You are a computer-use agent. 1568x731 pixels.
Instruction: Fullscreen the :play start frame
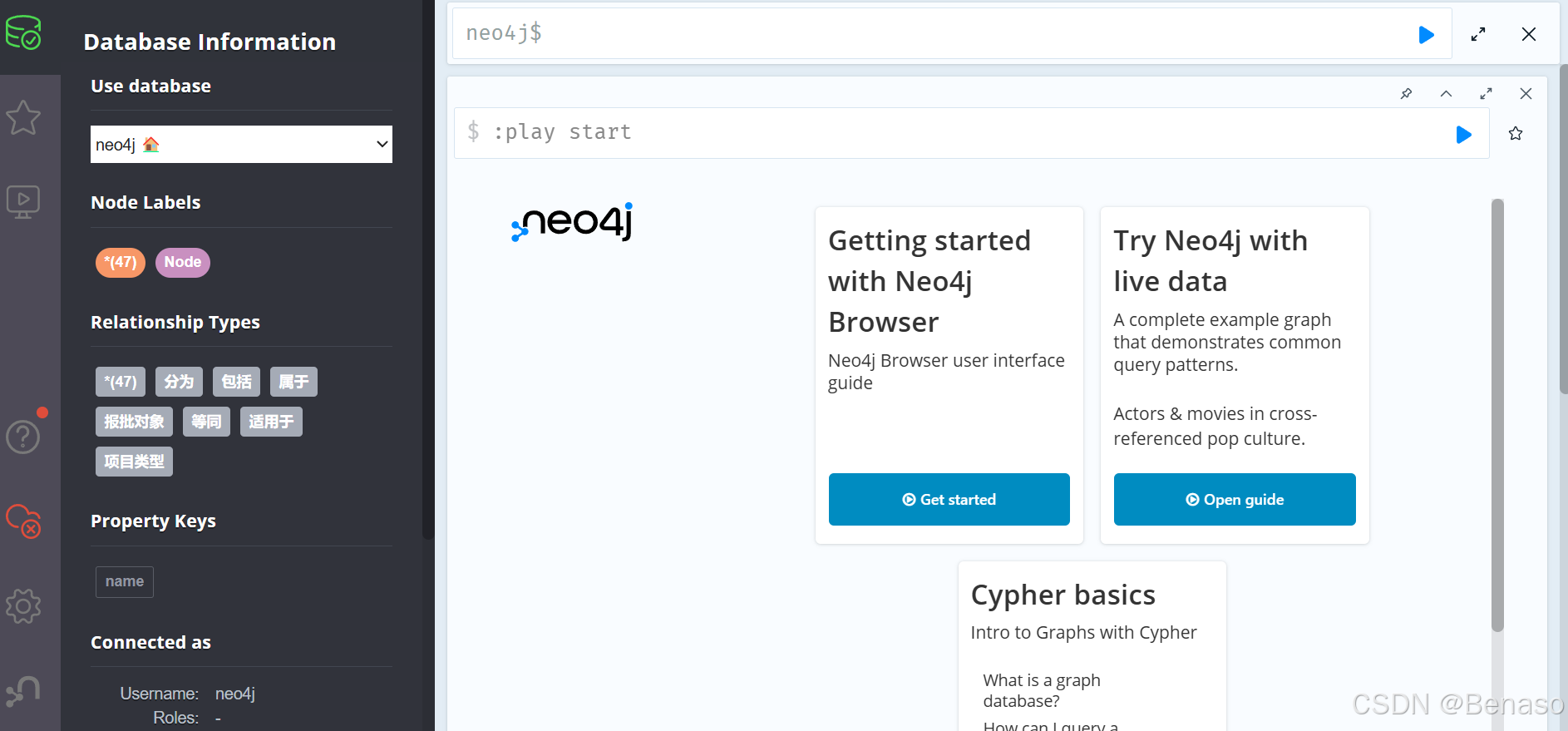pos(1486,93)
